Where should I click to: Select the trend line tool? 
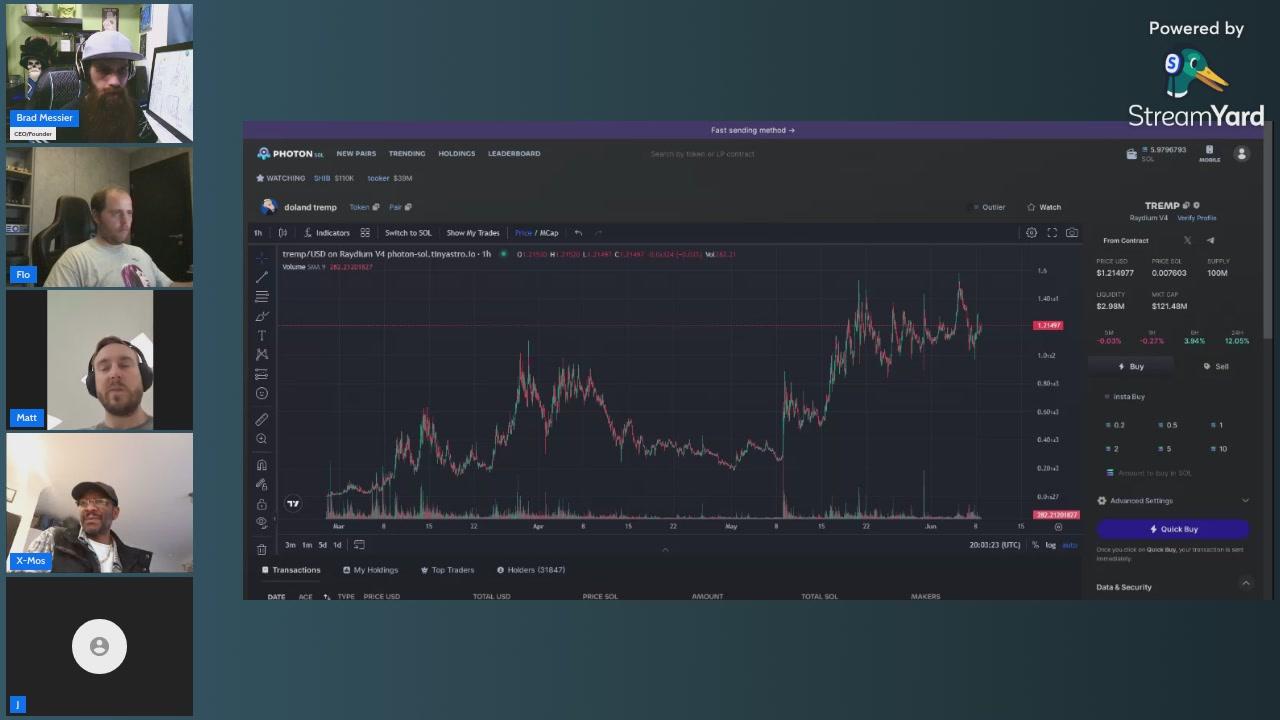pyautogui.click(x=262, y=277)
